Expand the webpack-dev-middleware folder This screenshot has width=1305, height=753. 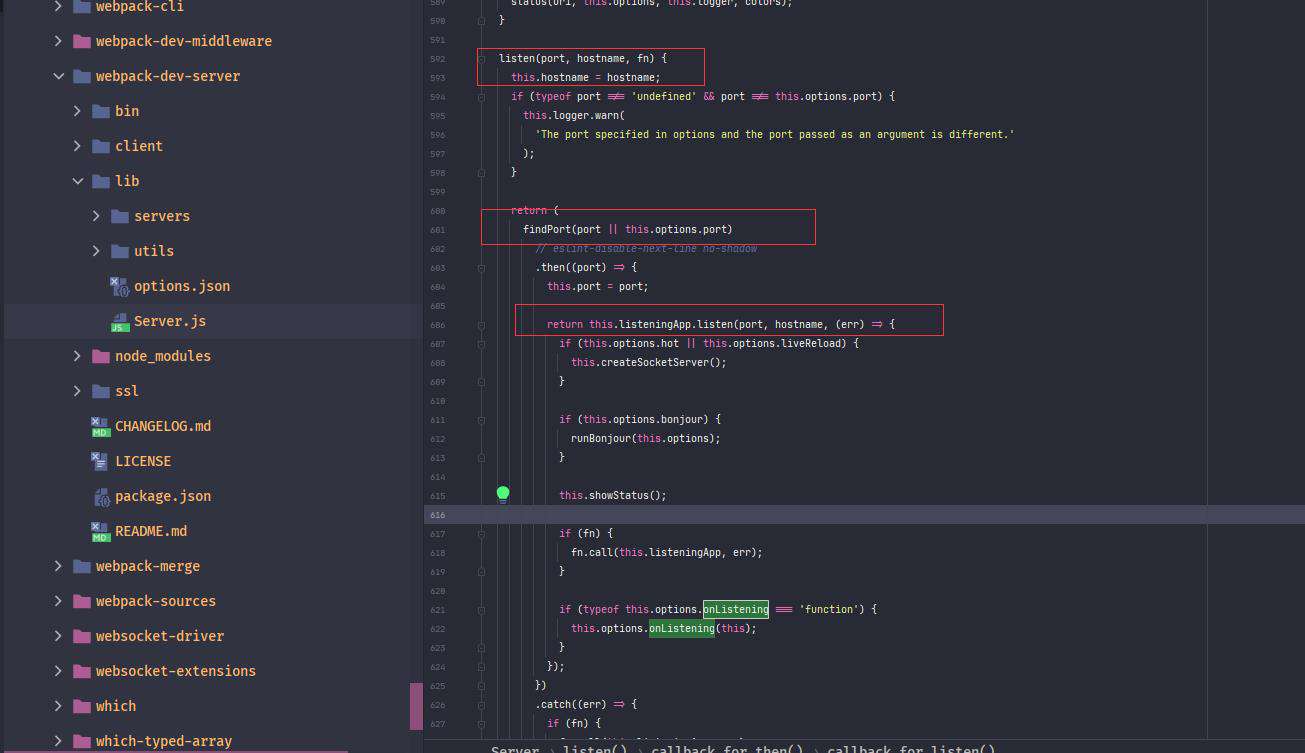[58, 41]
